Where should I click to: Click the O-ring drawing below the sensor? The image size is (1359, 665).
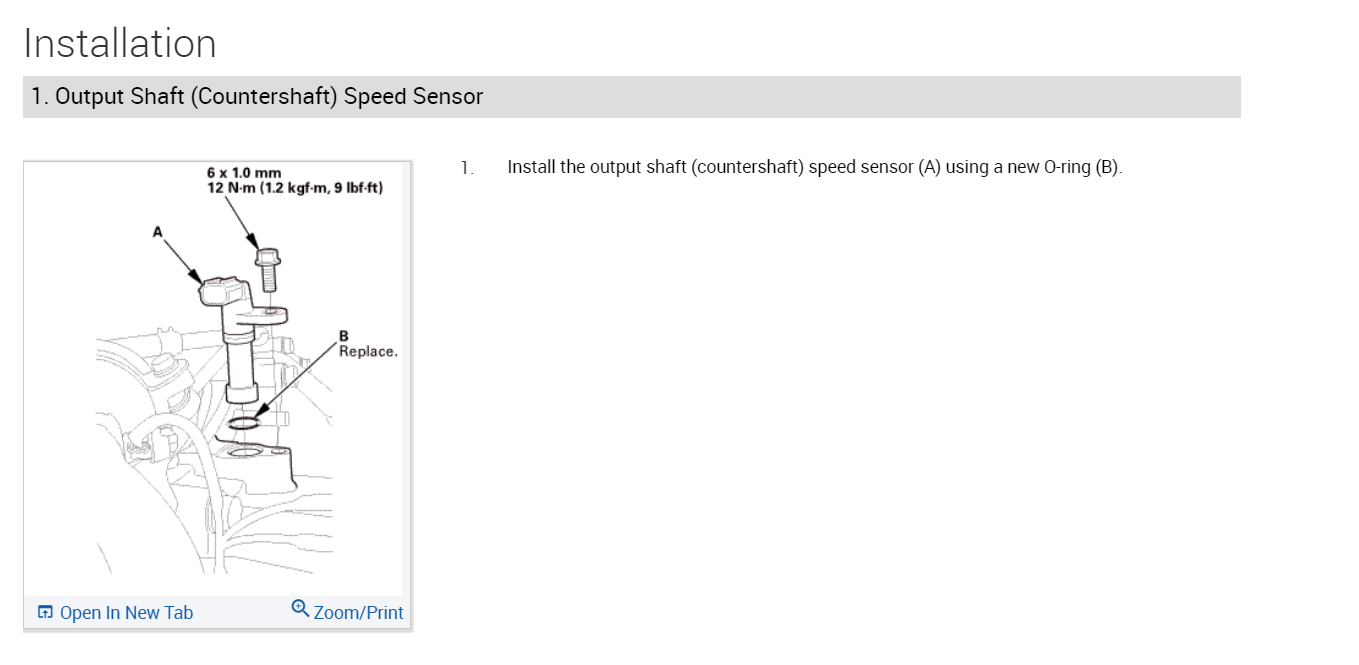[243, 424]
